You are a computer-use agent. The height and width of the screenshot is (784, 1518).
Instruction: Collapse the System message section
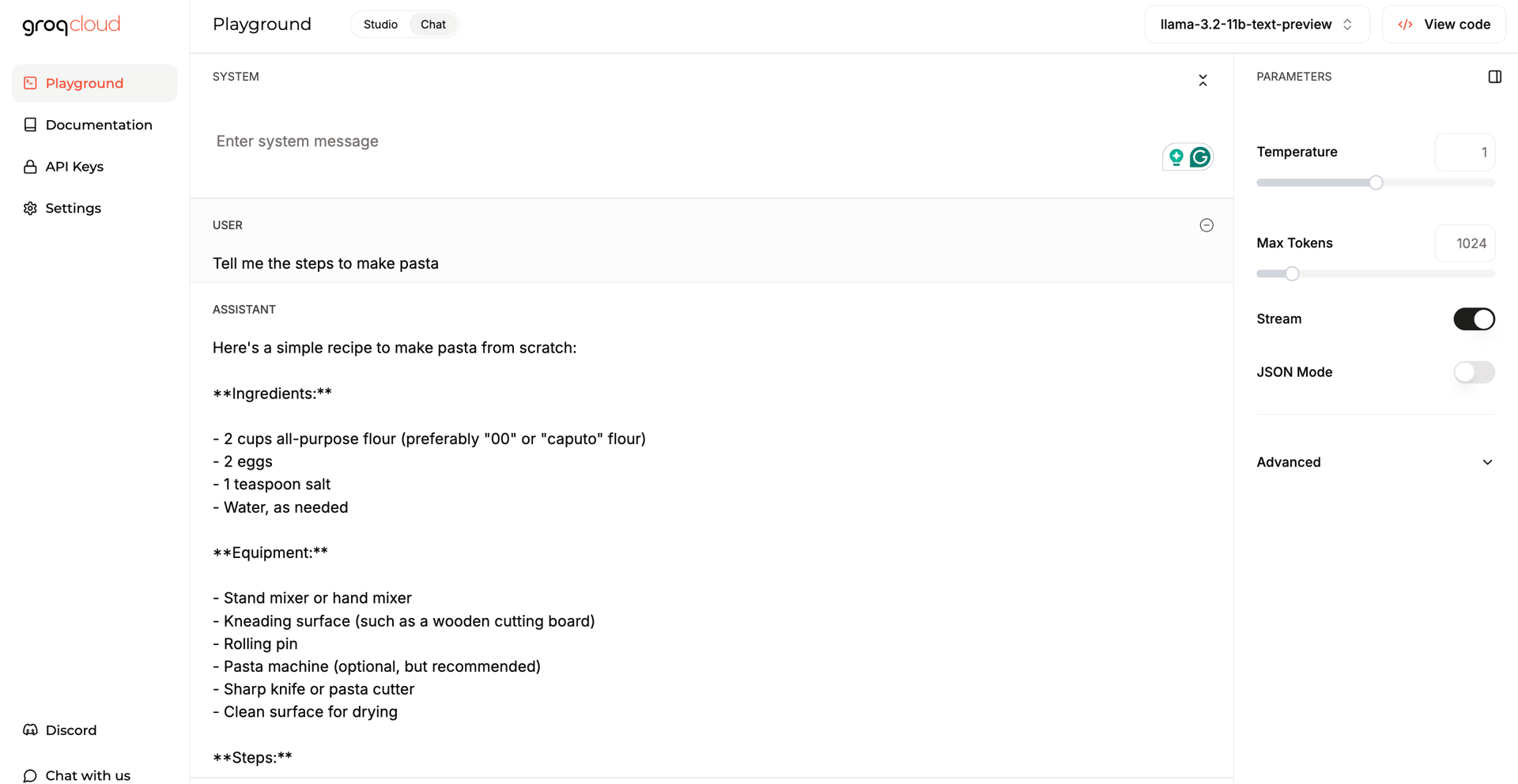(1203, 81)
